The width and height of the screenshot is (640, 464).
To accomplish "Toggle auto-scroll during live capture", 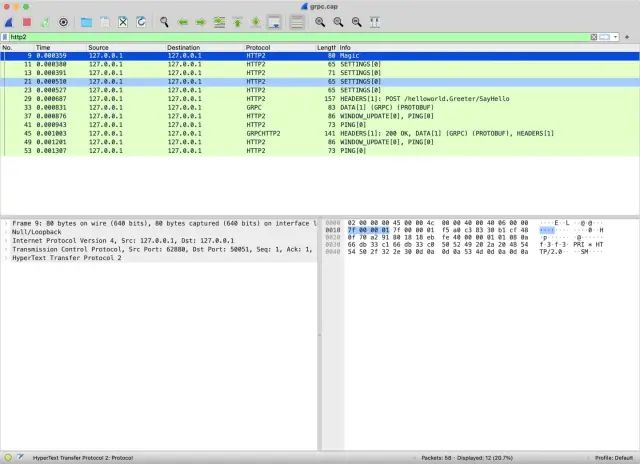I will click(x=274, y=22).
